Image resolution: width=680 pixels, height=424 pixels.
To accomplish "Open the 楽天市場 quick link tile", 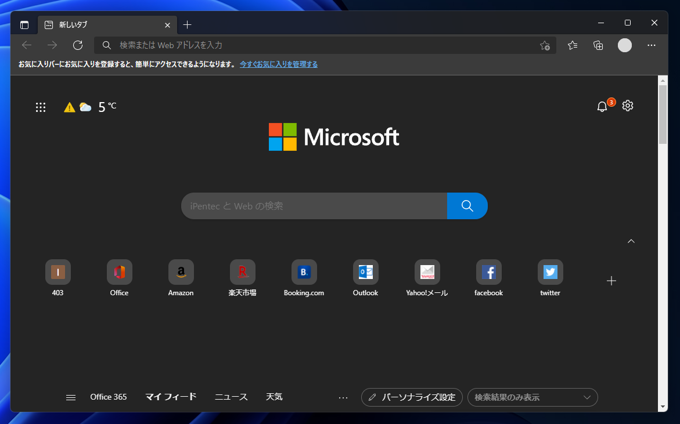I will click(x=242, y=278).
